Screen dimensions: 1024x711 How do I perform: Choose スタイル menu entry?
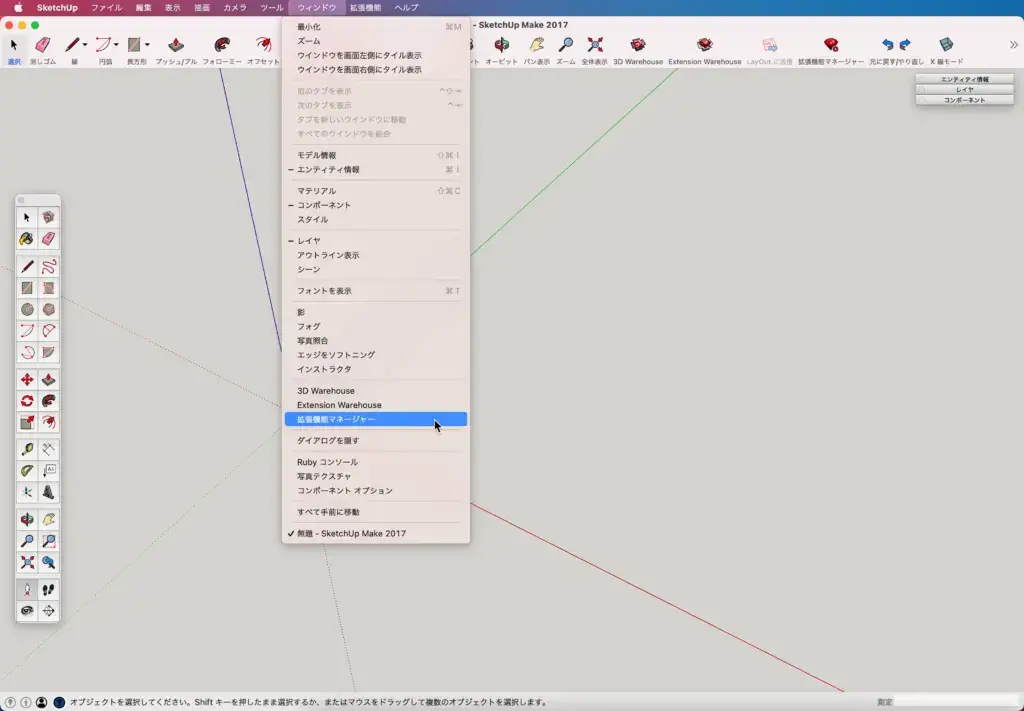[x=376, y=219]
